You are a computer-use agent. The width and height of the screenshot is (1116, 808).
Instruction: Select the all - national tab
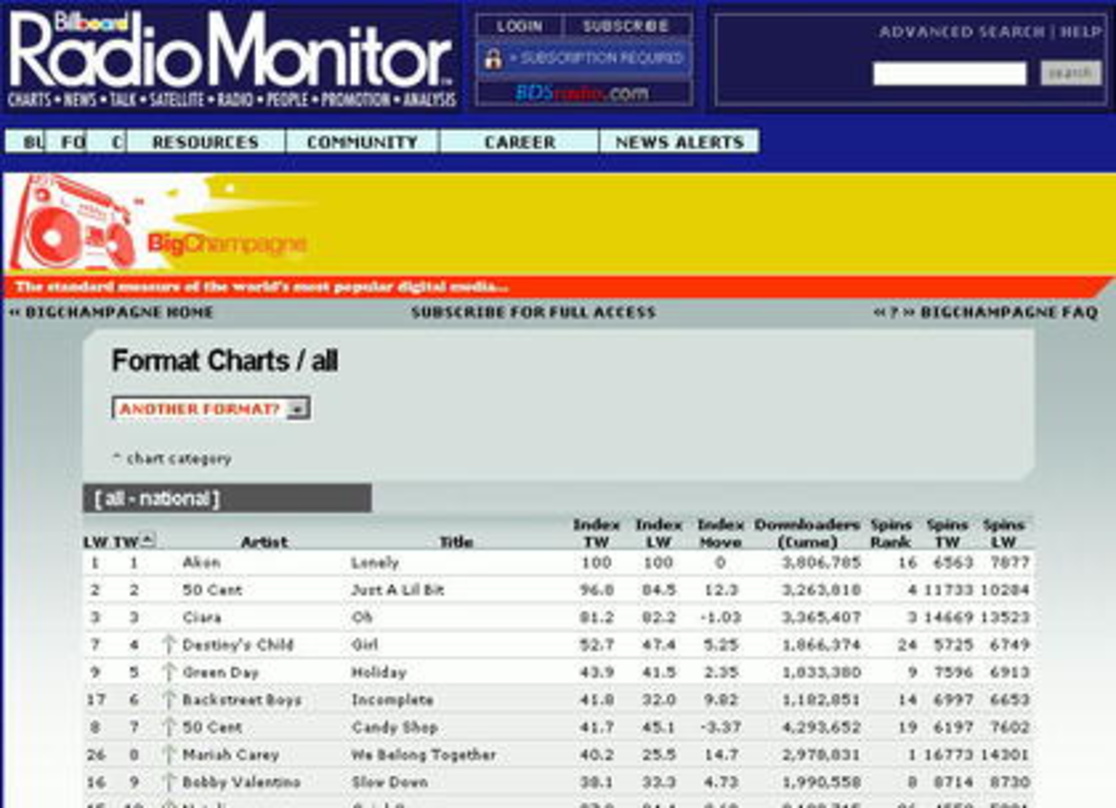coord(227,498)
